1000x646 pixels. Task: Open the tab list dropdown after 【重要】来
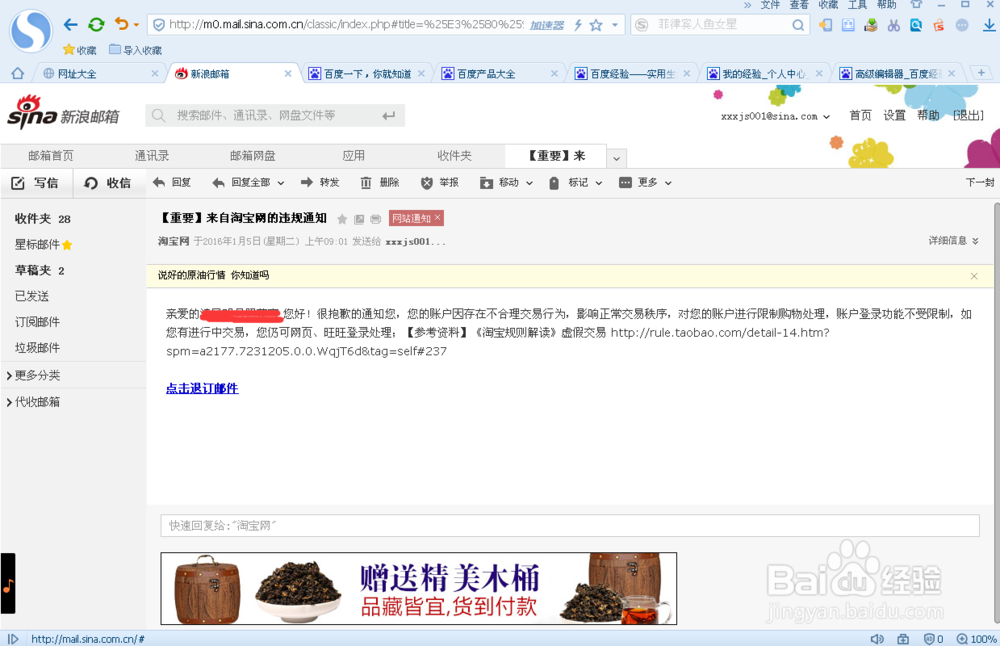point(616,158)
